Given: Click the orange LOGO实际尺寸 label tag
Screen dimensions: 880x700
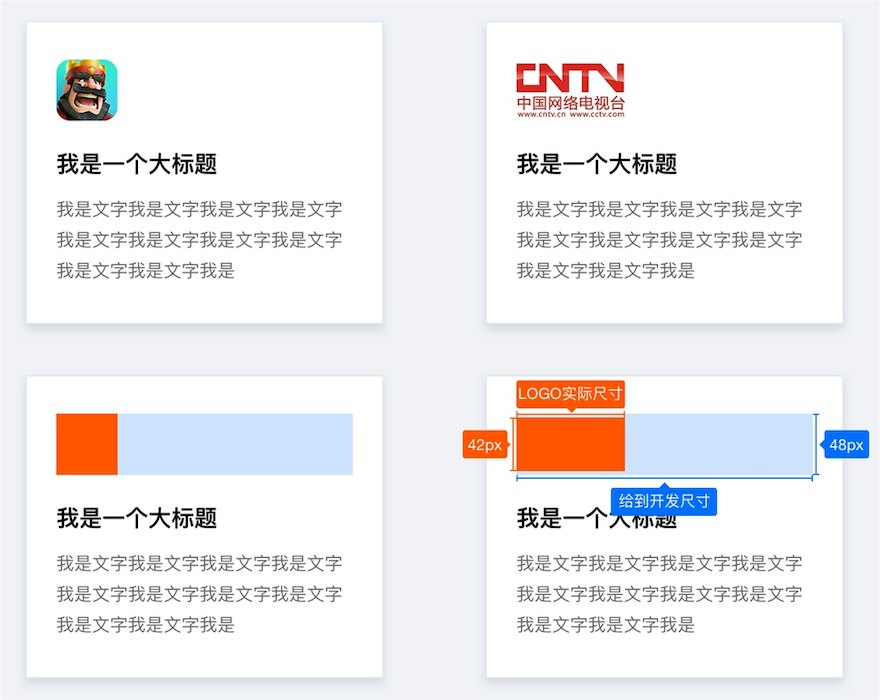Looking at the screenshot, I should tap(570, 394).
